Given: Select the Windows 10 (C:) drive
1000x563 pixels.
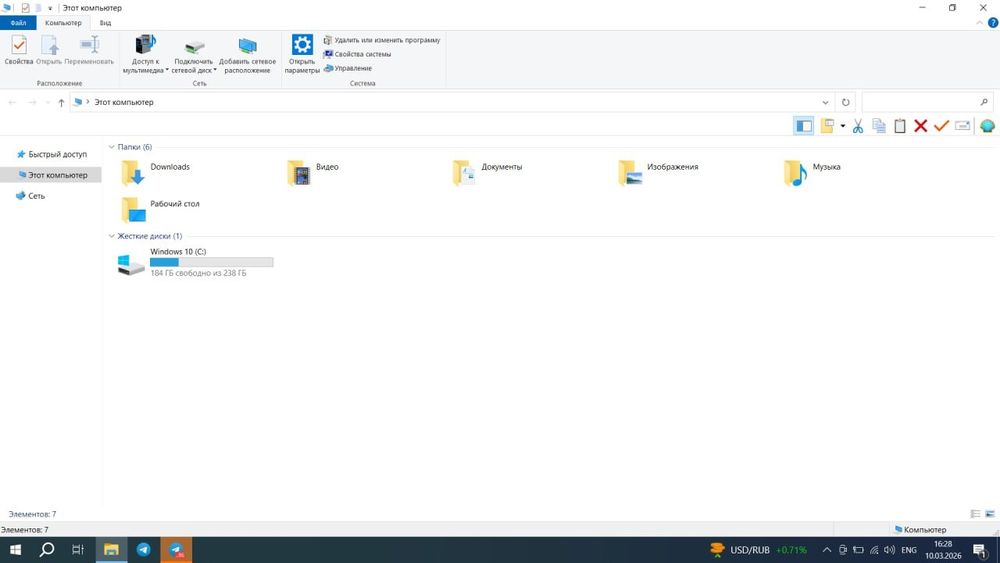Looking at the screenshot, I should tap(195, 262).
